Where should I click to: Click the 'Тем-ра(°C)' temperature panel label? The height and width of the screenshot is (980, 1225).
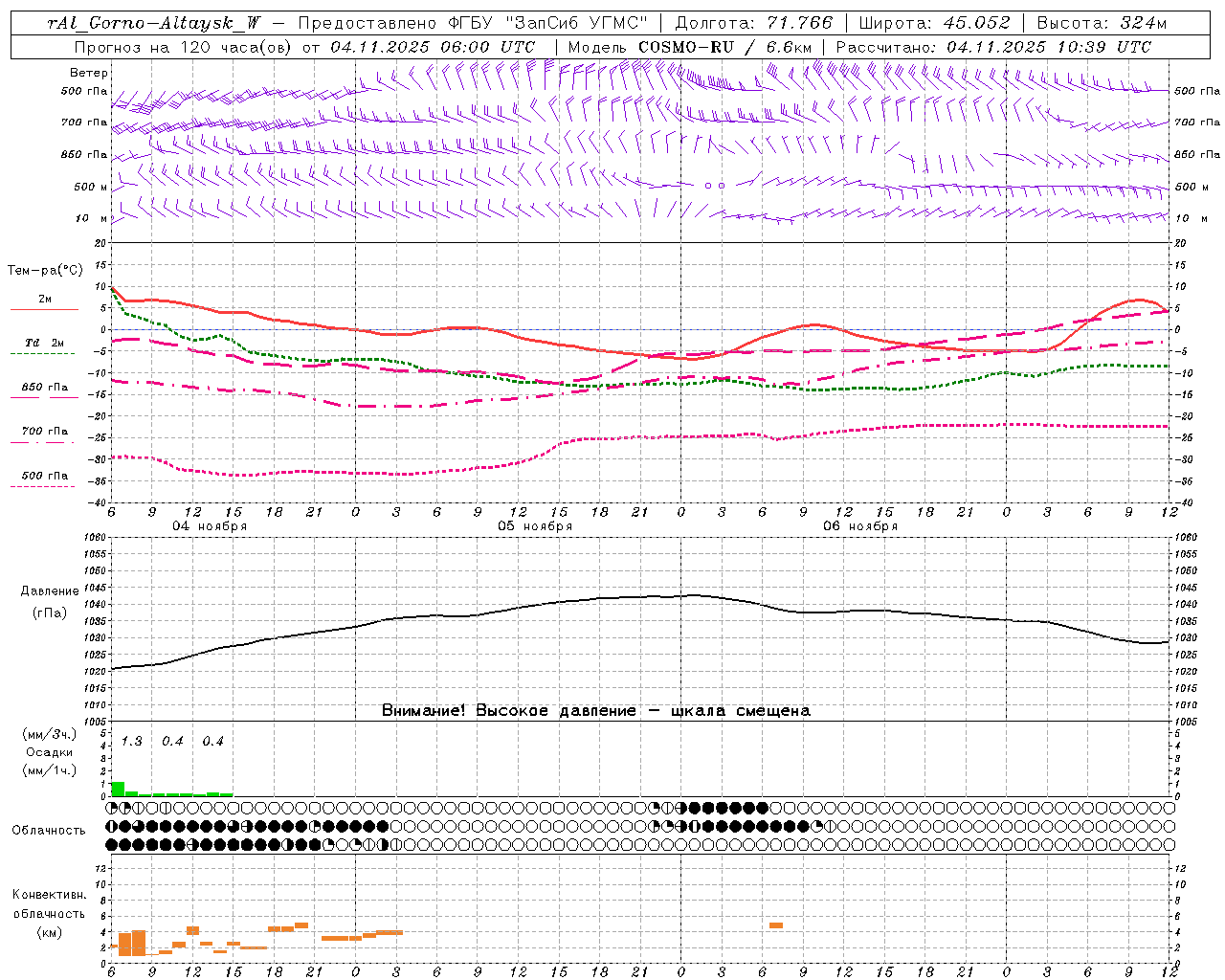[x=45, y=271]
